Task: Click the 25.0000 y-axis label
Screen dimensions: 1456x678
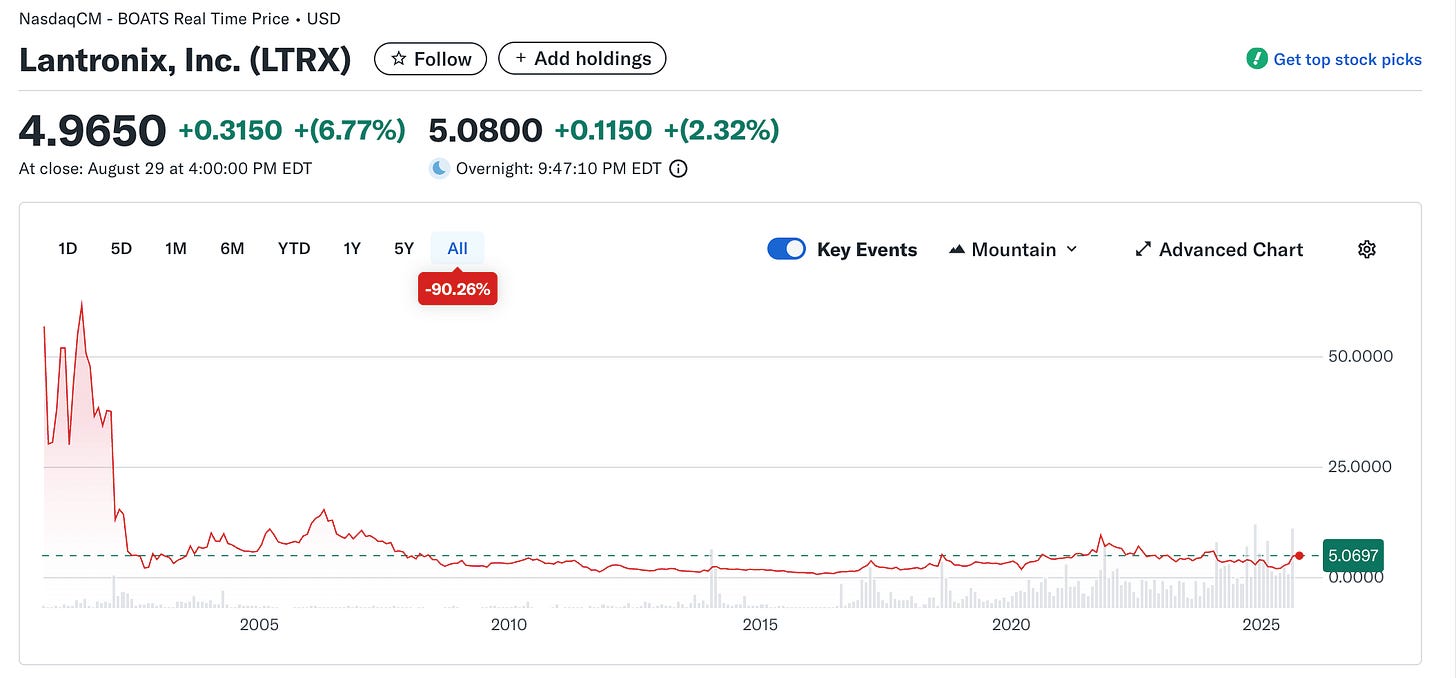Action: pyautogui.click(x=1360, y=467)
